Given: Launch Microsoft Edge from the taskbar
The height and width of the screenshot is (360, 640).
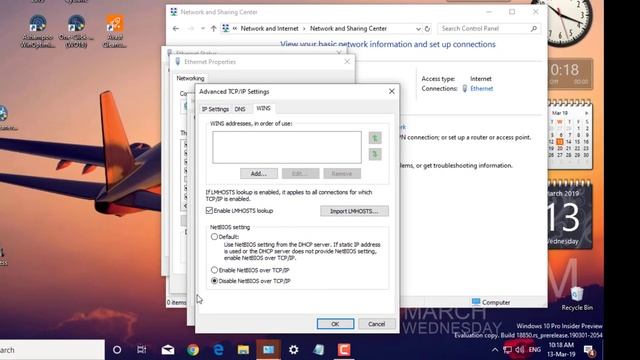Looking at the screenshot, I should [218, 350].
